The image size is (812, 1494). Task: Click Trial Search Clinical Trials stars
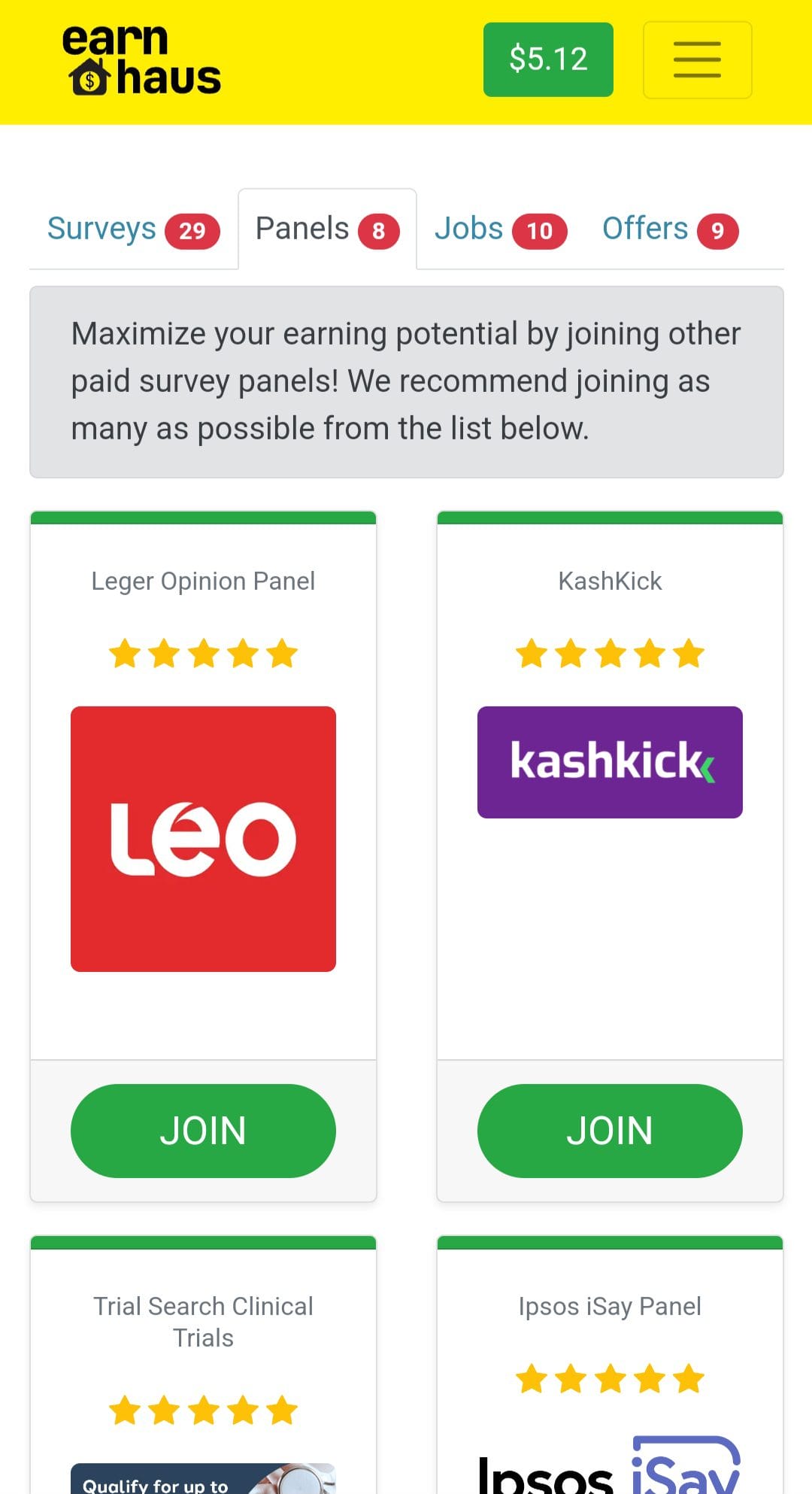(203, 1410)
